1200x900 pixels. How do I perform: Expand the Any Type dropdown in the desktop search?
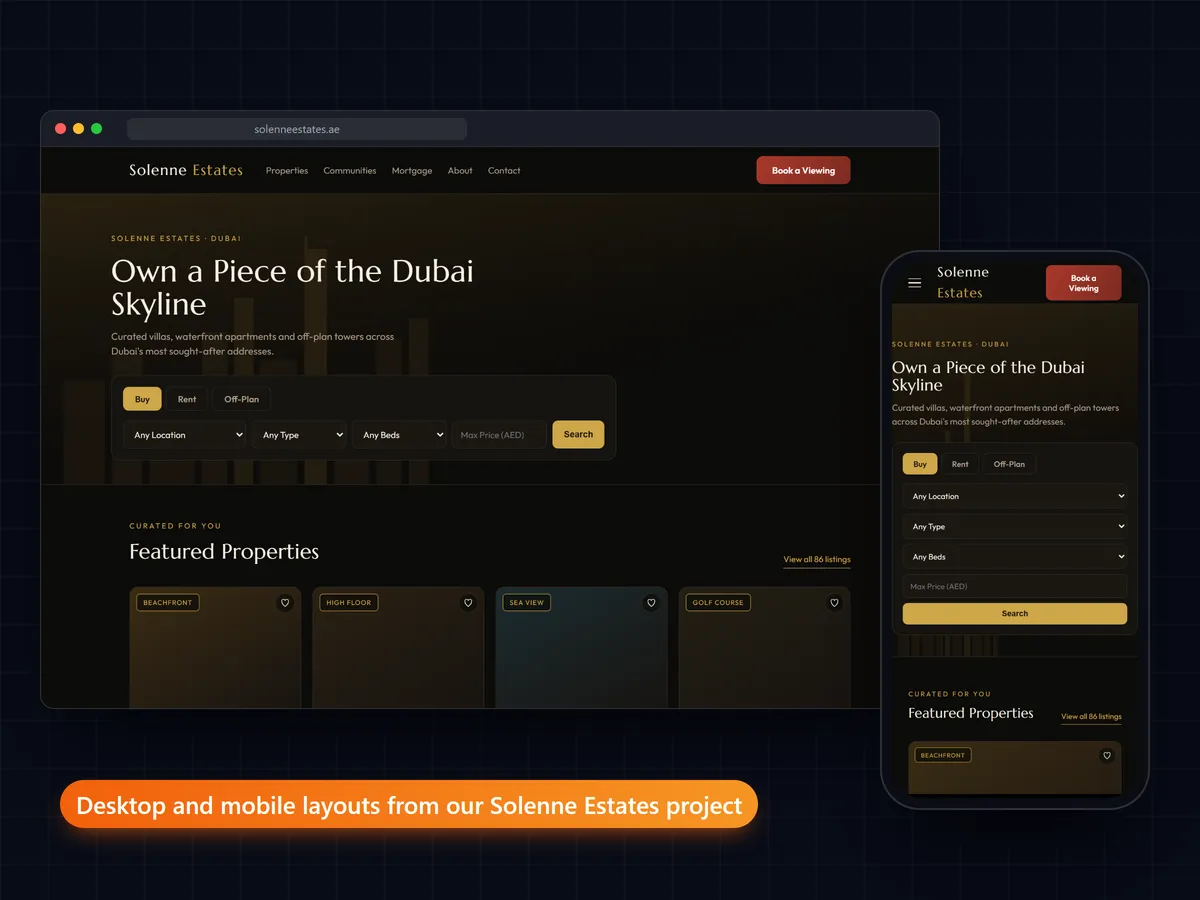point(299,435)
